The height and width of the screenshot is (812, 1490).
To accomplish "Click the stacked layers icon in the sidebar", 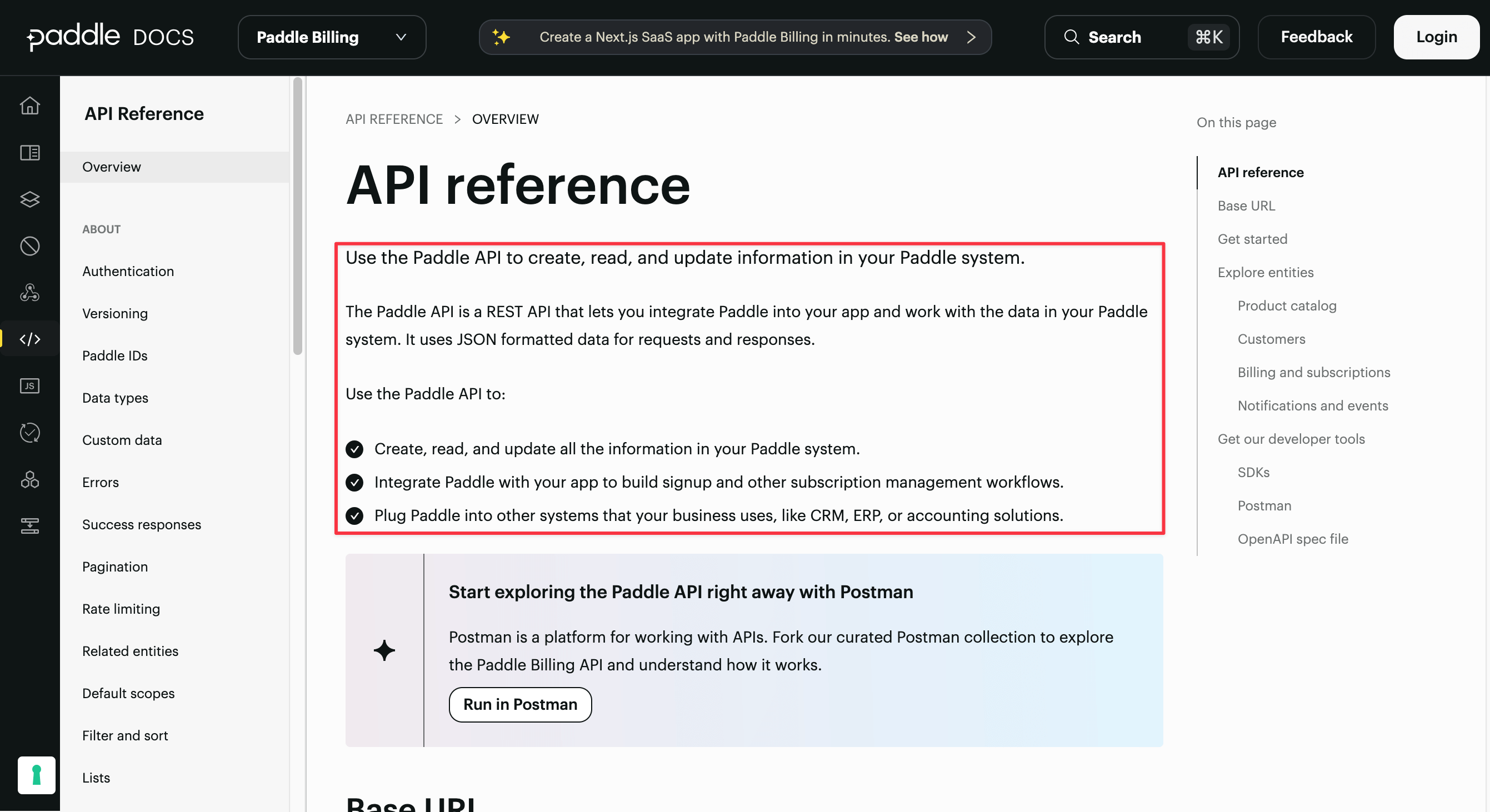I will click(x=29, y=199).
